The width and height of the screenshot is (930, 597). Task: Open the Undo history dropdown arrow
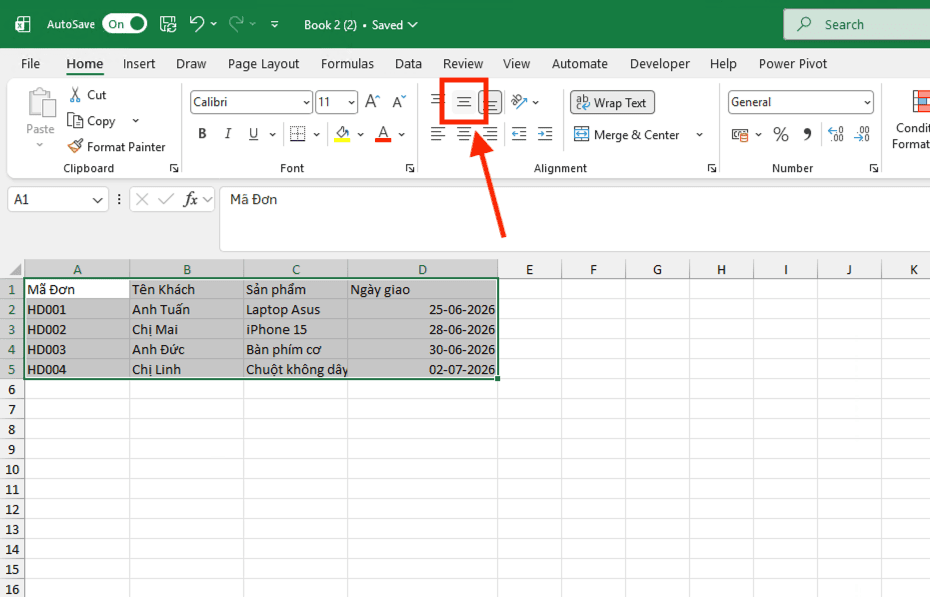214,24
